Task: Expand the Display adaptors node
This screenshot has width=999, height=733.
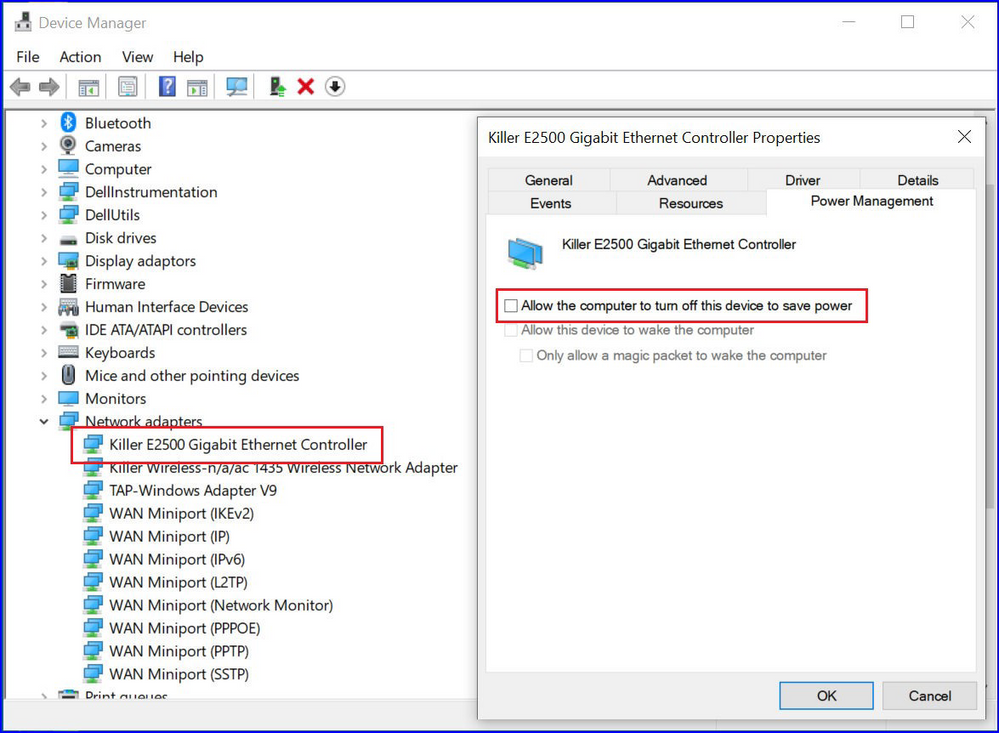Action: [x=43, y=261]
